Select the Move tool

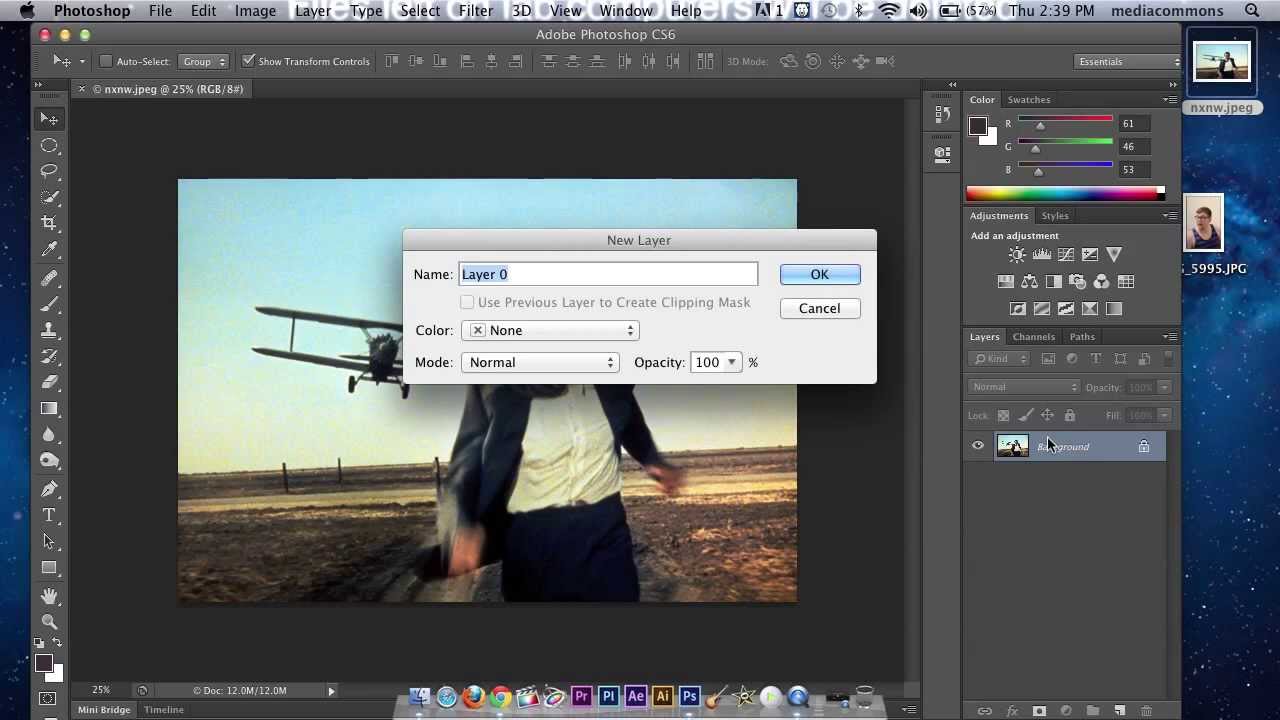tap(49, 119)
